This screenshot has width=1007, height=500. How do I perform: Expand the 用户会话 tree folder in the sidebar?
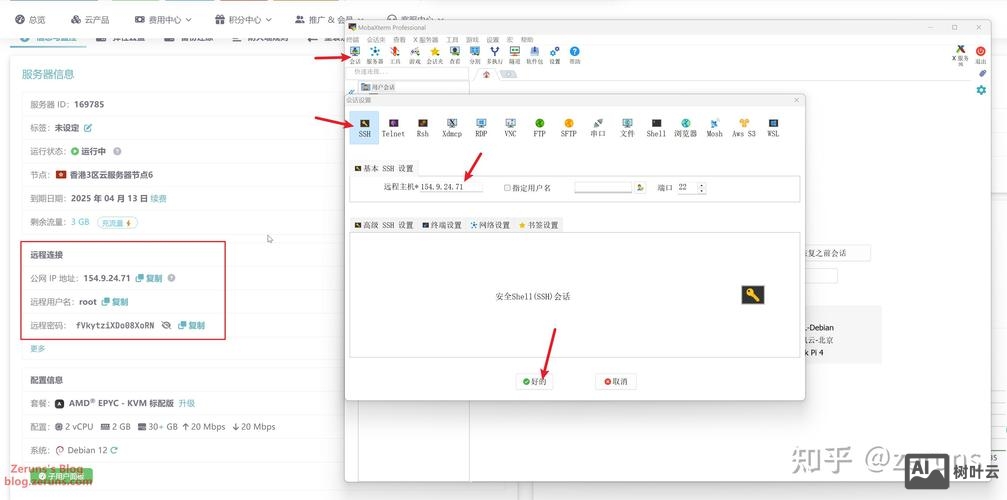click(x=378, y=87)
